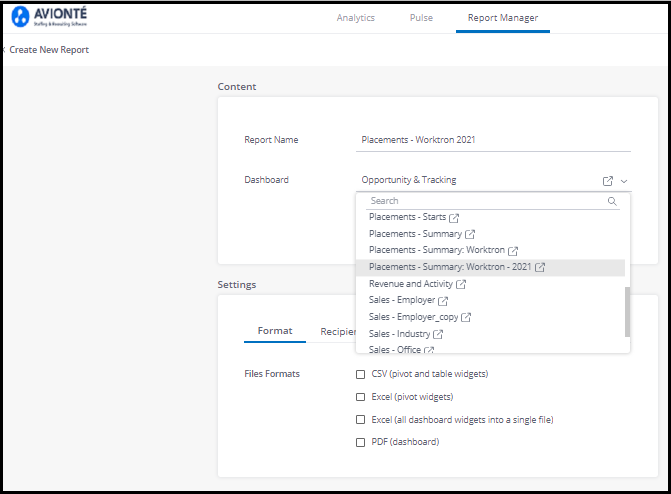Open external link icon for Sales - Office
The image size is (671, 494).
pyautogui.click(x=429, y=350)
